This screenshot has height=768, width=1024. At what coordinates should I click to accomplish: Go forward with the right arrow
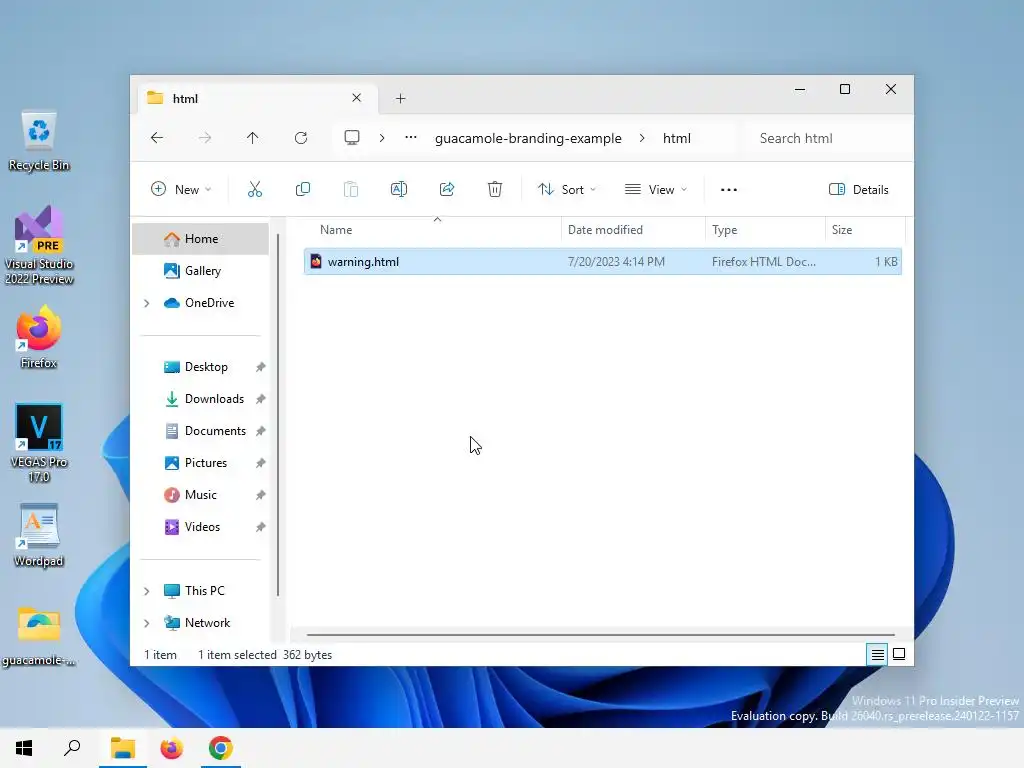[x=205, y=138]
